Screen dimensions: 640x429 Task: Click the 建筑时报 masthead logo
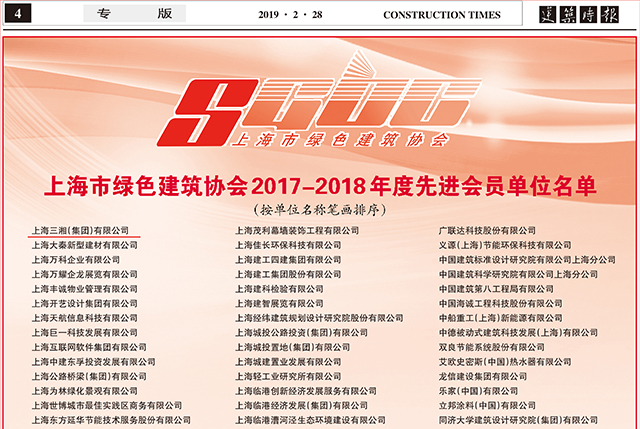(579, 15)
